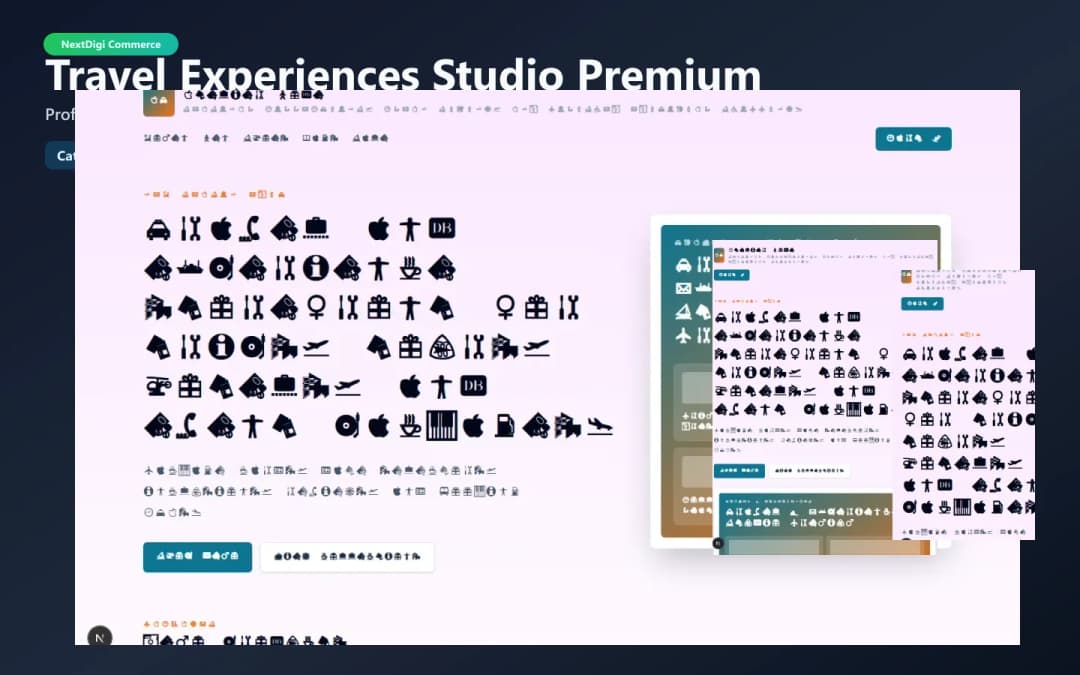Click the NextDigi Commerce badge
This screenshot has height=675, width=1080.
point(111,44)
